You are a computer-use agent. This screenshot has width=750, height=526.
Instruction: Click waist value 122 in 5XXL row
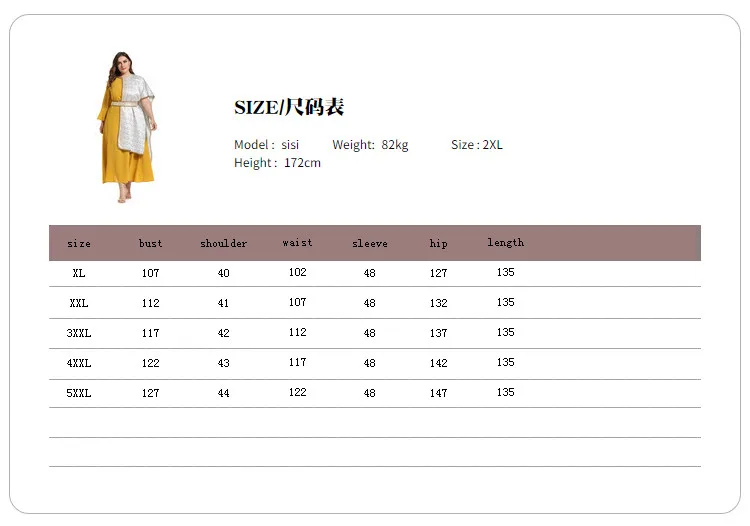coord(298,392)
